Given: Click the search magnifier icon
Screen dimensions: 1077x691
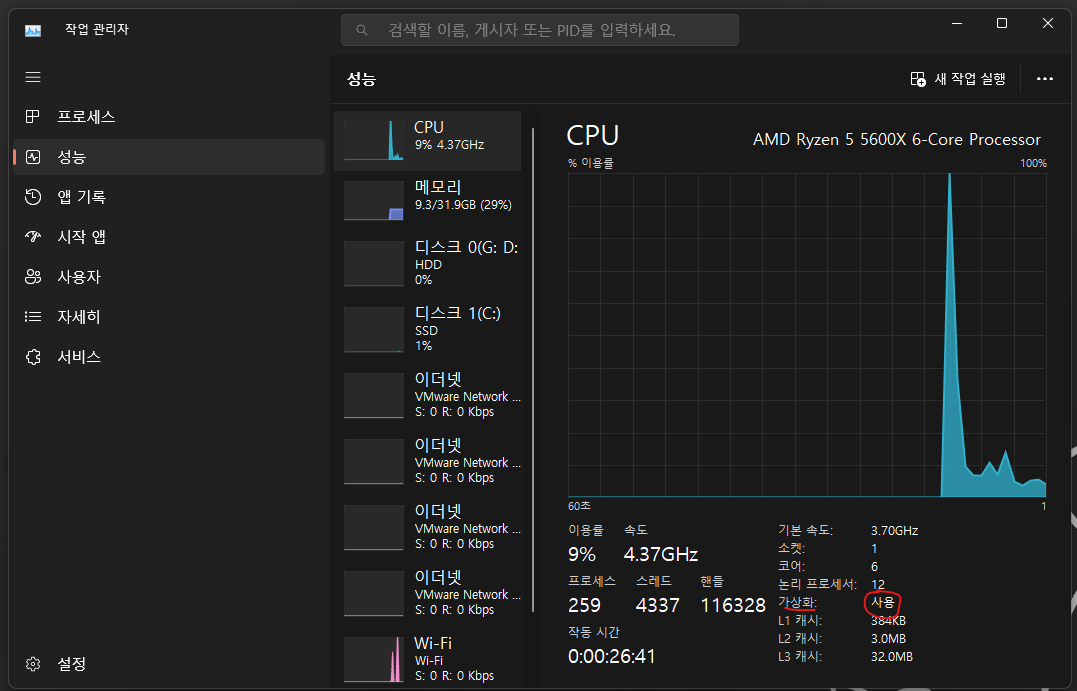Looking at the screenshot, I should 362,30.
